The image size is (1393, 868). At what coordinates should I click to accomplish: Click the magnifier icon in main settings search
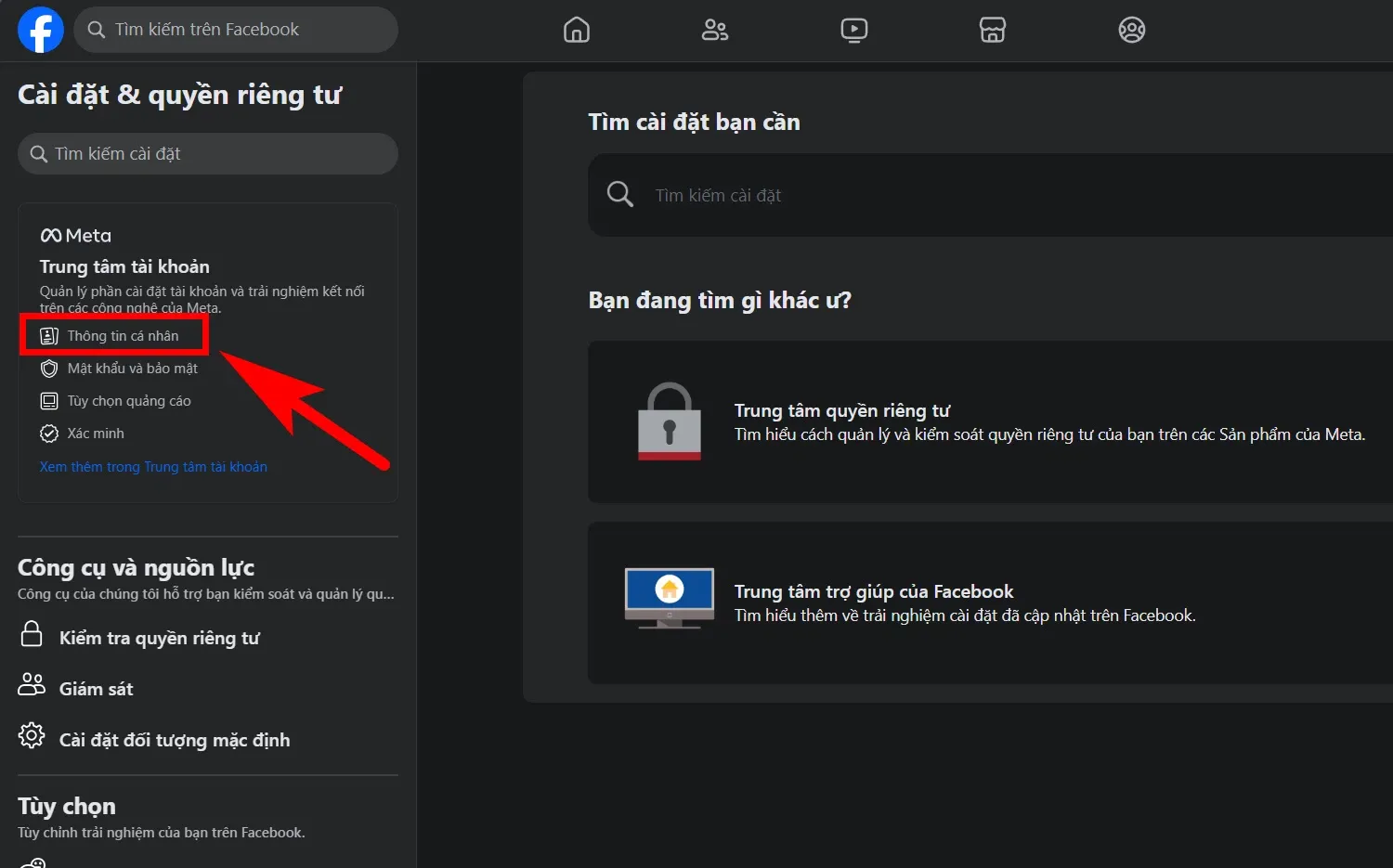coord(619,194)
